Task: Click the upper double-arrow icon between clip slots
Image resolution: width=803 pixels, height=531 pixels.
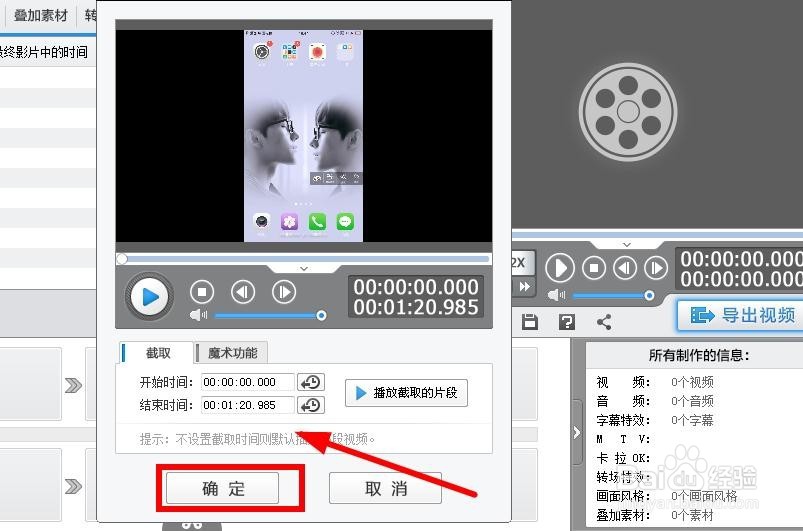Action: [73, 385]
